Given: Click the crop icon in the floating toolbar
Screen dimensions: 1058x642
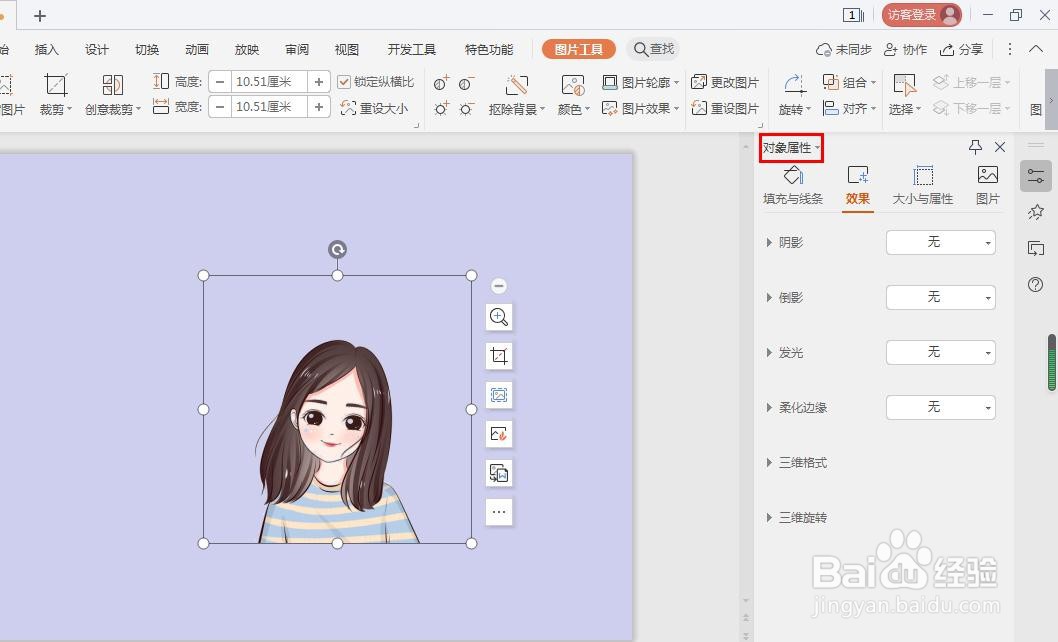Looking at the screenshot, I should [x=499, y=355].
